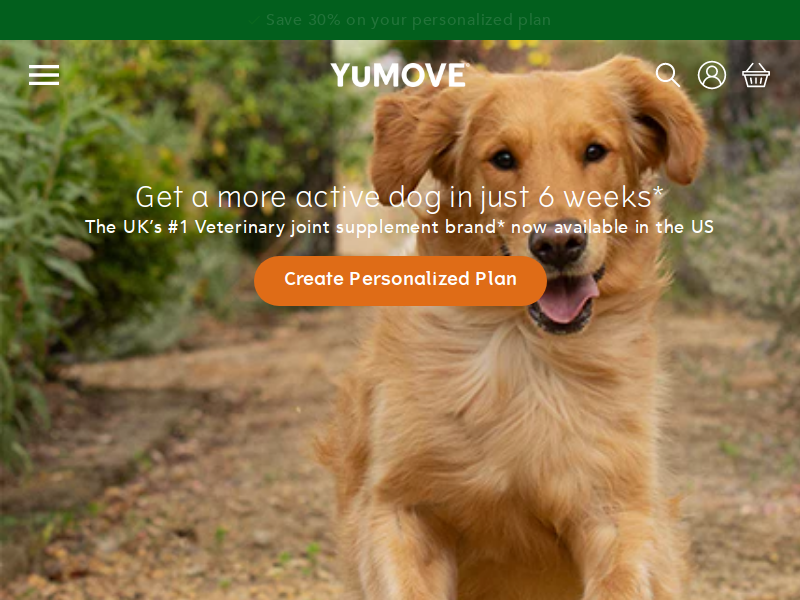This screenshot has width=800, height=600.
Task: Click the checkmark in the promo banner
Action: (x=254, y=20)
